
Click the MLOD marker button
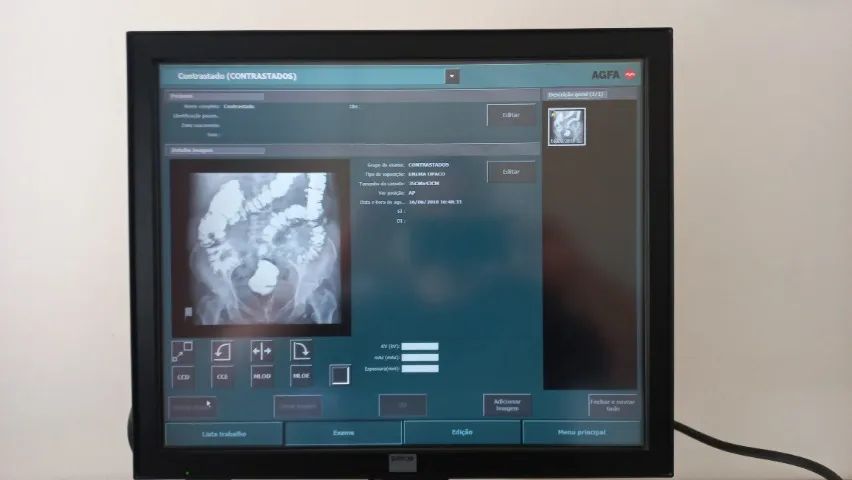262,376
